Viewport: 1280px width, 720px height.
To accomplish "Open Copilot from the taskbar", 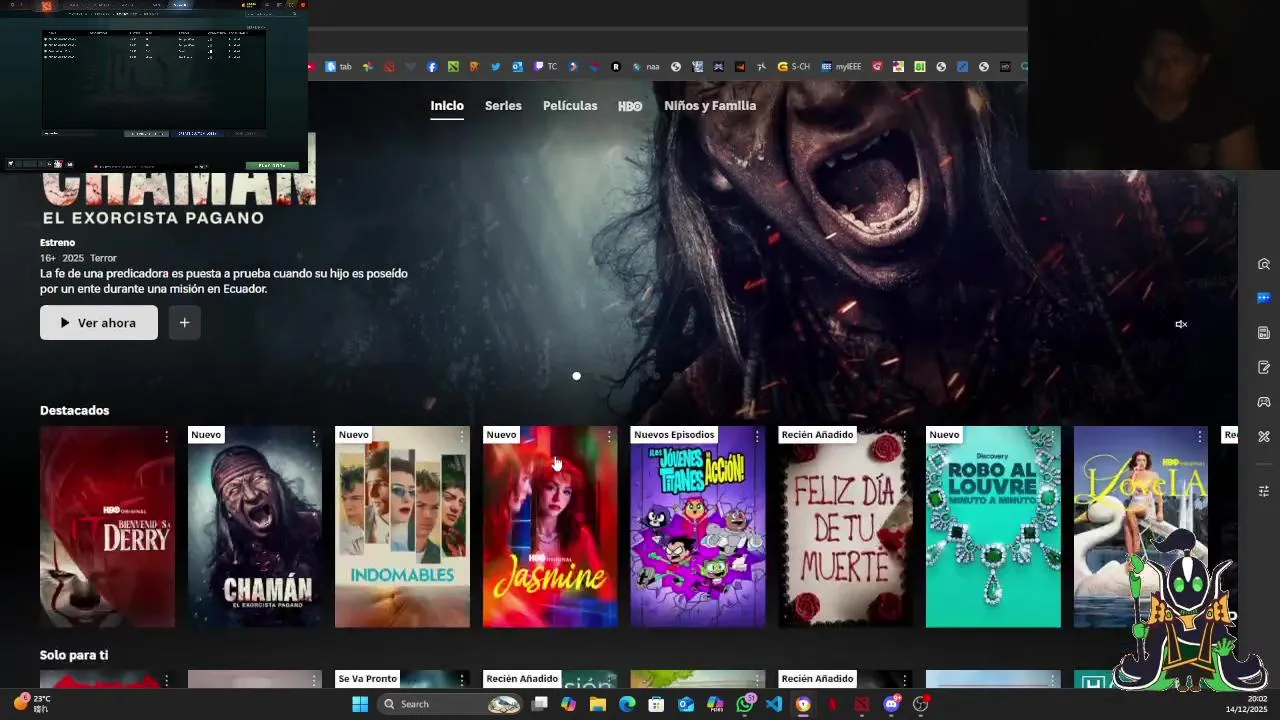I will (569, 704).
